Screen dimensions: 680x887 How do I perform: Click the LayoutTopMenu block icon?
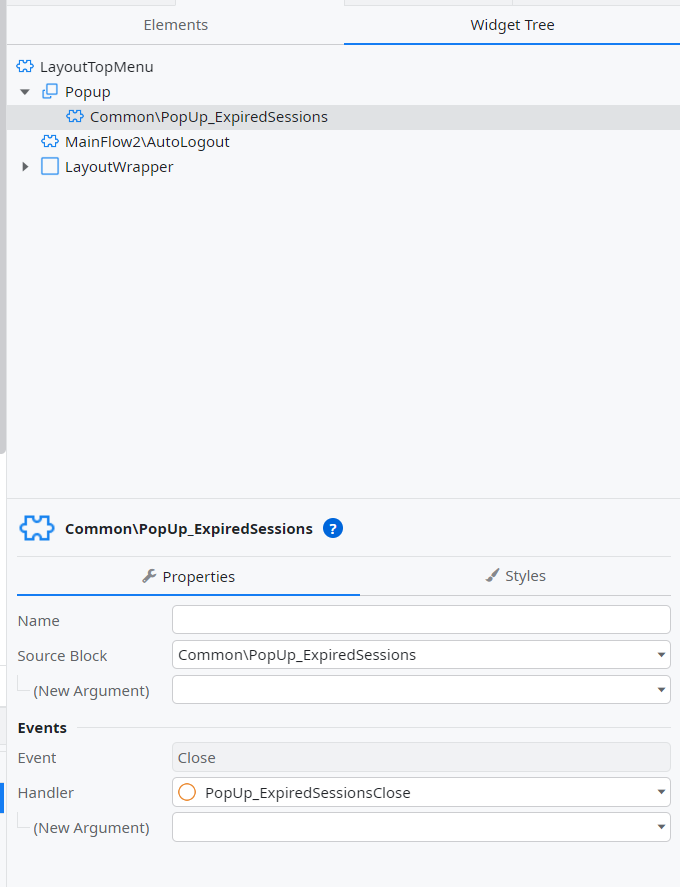coord(25,66)
